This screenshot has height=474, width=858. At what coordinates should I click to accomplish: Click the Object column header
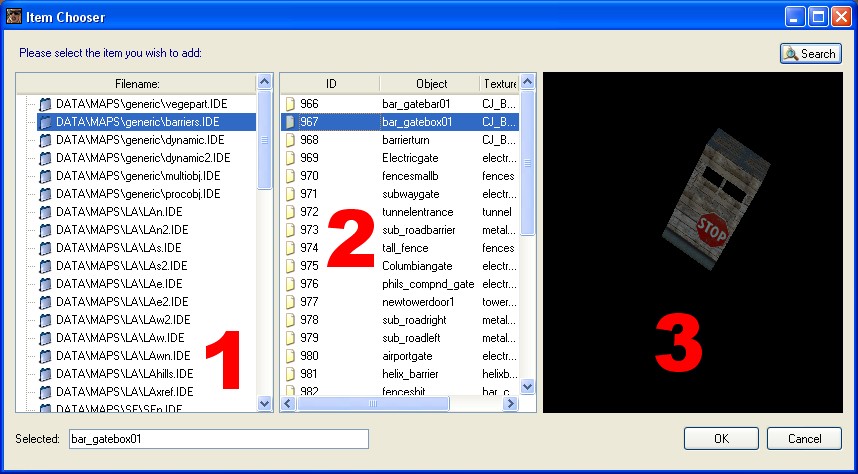[431, 83]
